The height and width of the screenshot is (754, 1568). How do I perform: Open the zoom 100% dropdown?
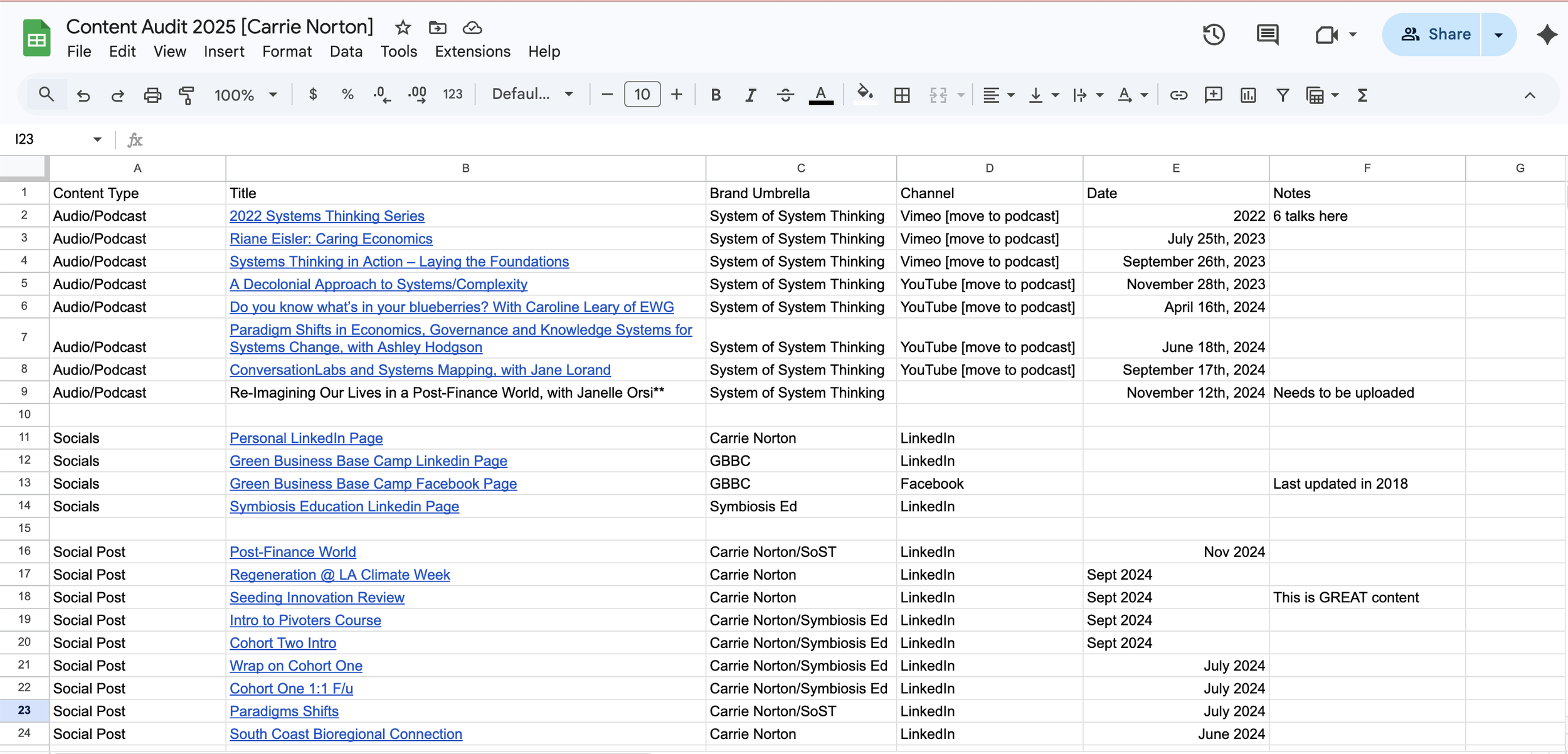click(245, 95)
